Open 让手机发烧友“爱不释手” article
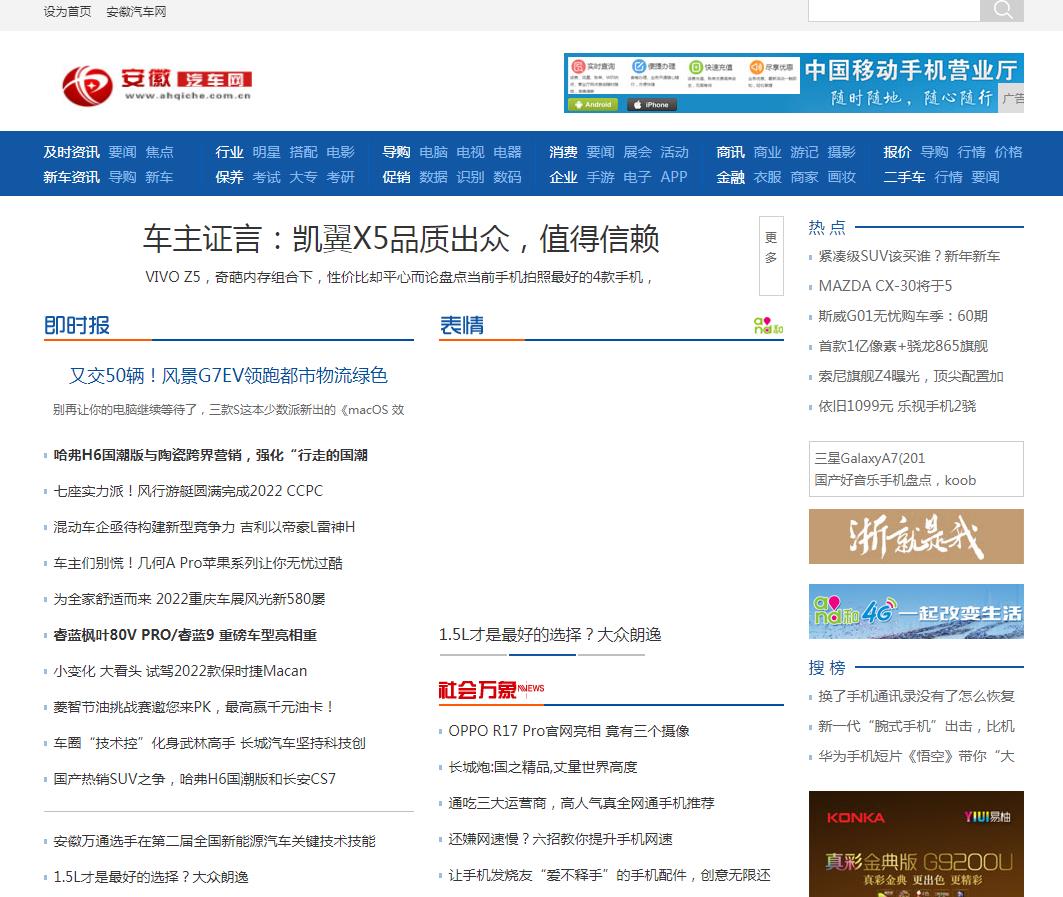Image resolution: width=1063 pixels, height=897 pixels. click(609, 875)
